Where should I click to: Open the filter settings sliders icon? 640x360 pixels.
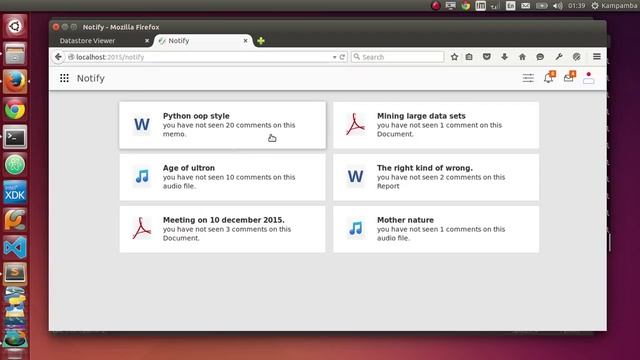pyautogui.click(x=528, y=78)
